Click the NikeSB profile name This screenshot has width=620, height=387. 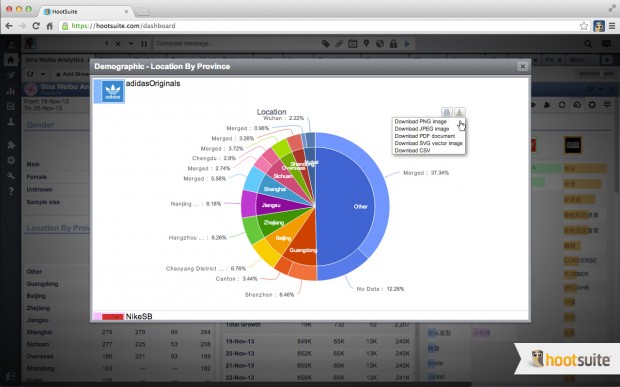coord(139,316)
